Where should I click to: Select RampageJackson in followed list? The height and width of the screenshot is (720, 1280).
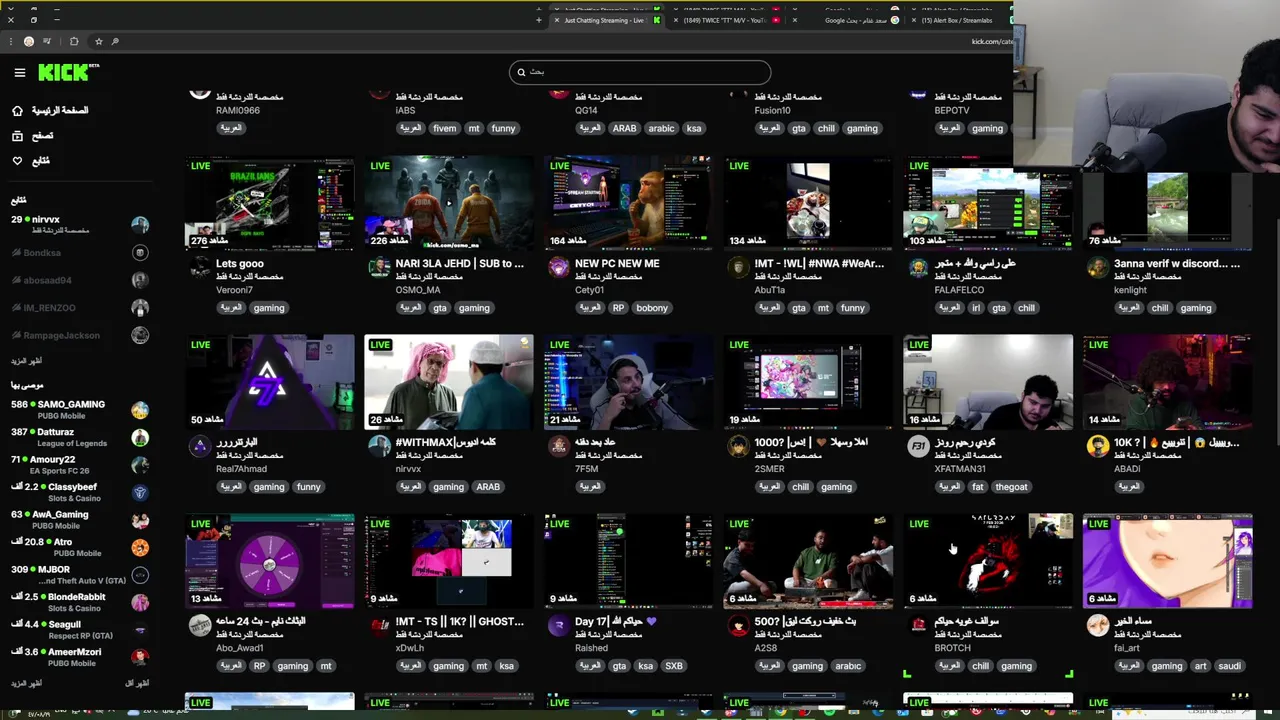78,335
